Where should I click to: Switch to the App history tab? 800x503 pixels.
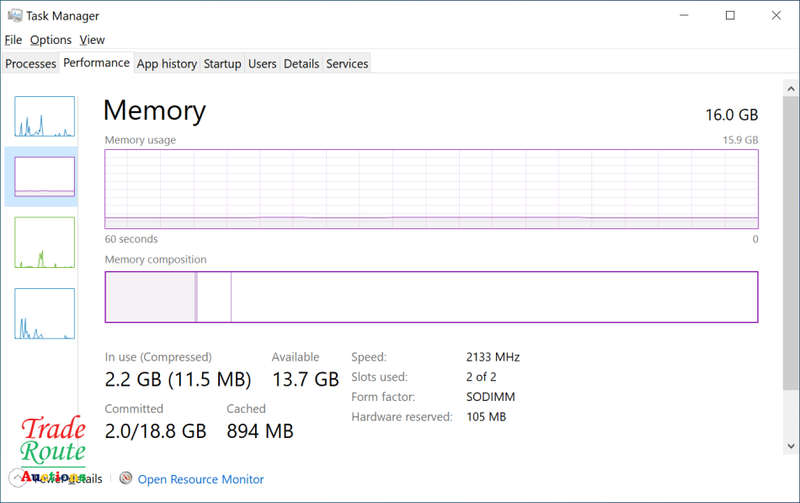point(167,63)
